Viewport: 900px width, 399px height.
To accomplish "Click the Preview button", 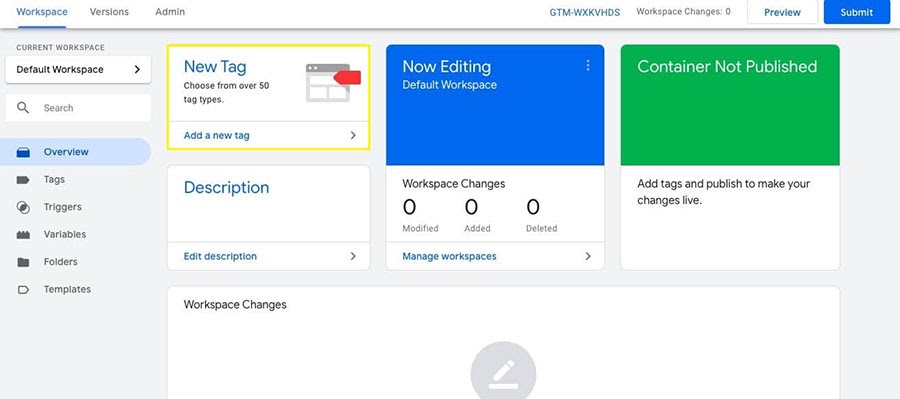I will coord(782,12).
